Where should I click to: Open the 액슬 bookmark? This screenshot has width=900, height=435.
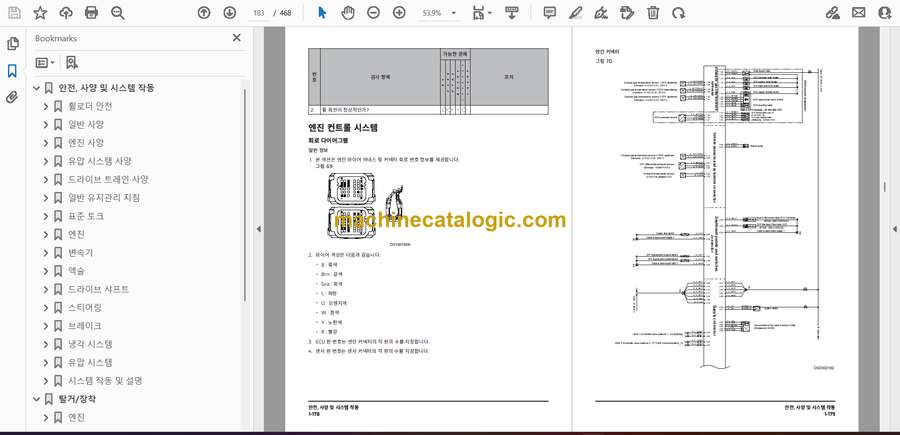tap(76, 271)
